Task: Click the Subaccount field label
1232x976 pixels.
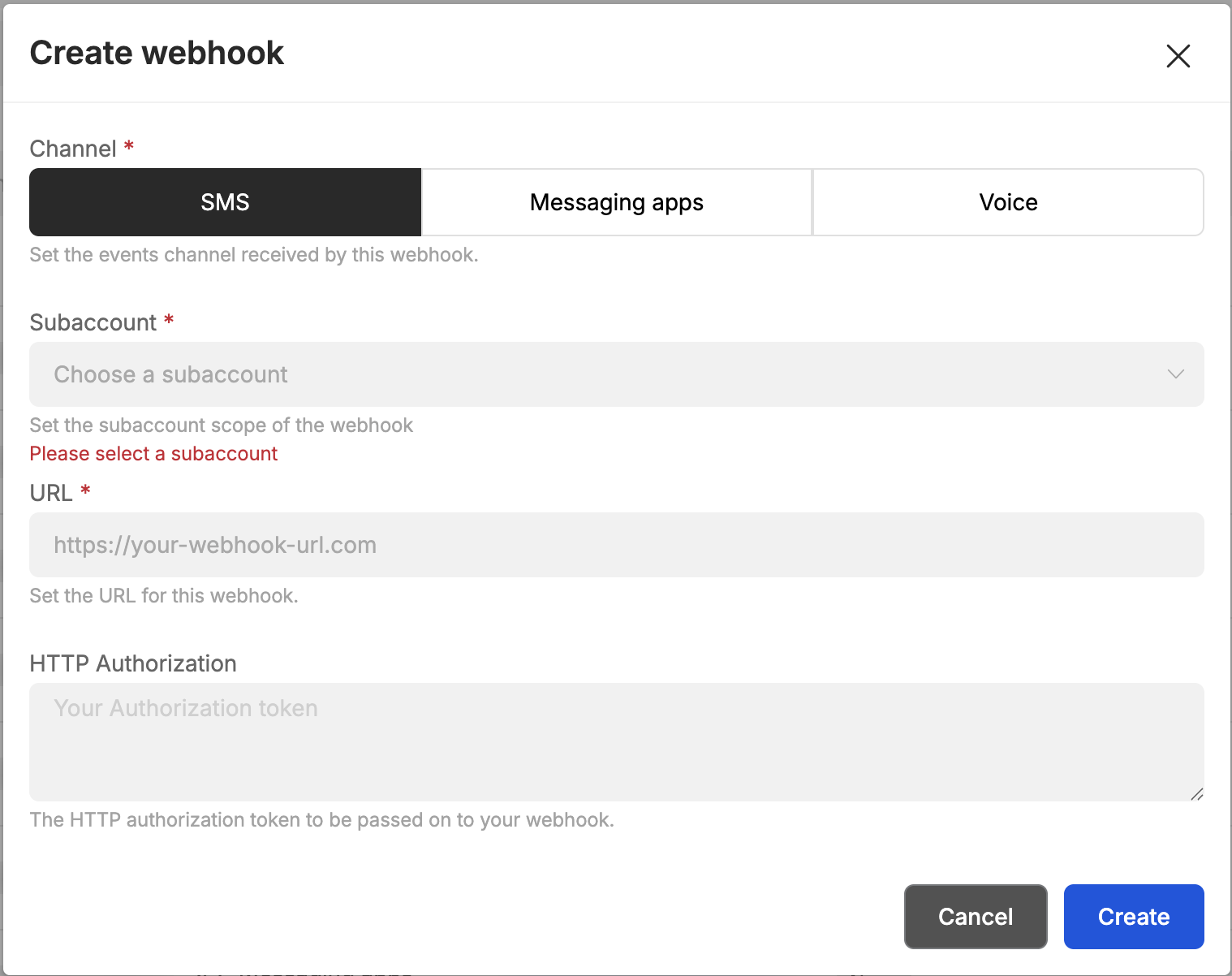Action: pos(93,322)
